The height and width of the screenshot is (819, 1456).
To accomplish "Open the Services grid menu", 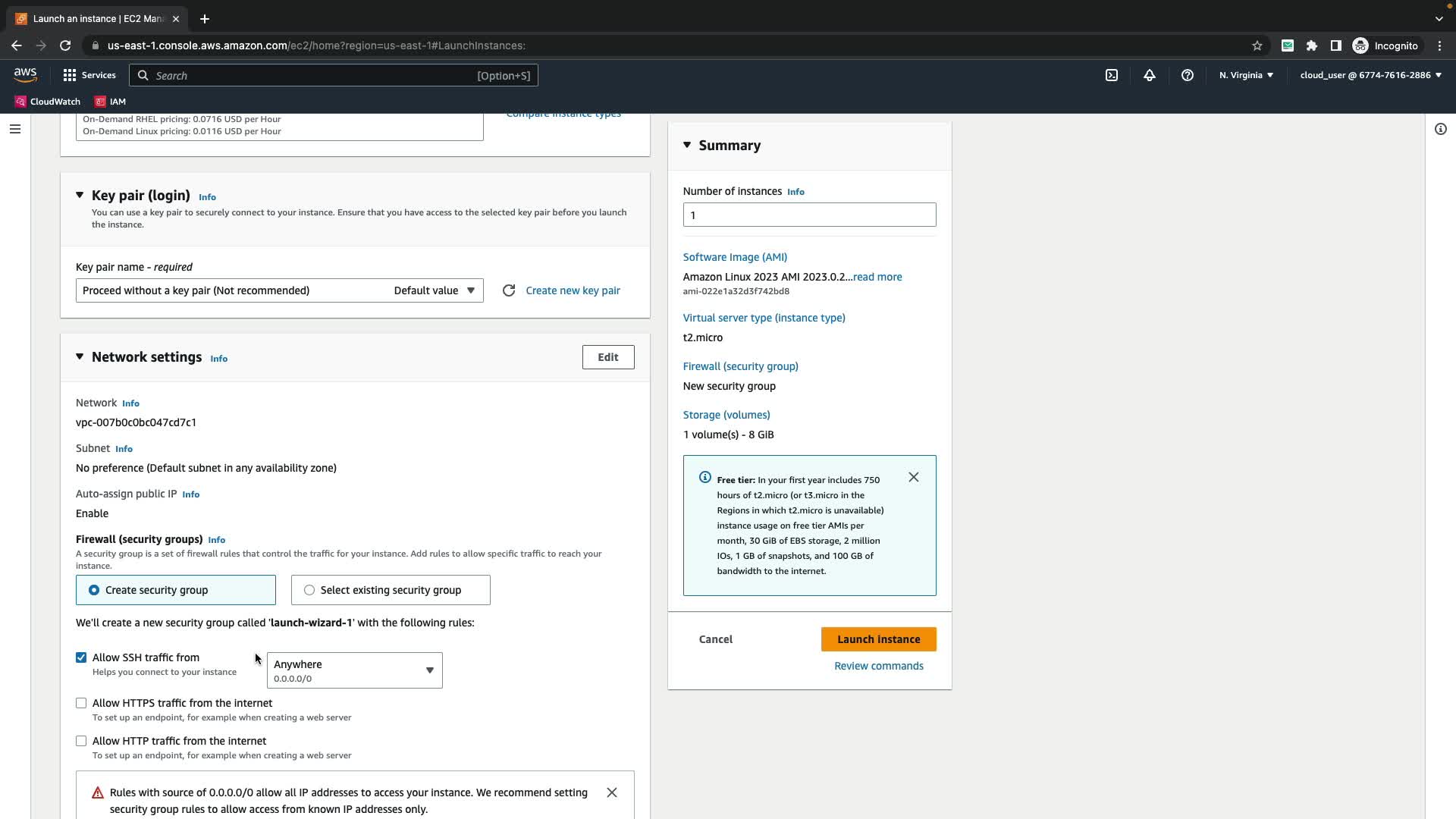I will 89,75.
